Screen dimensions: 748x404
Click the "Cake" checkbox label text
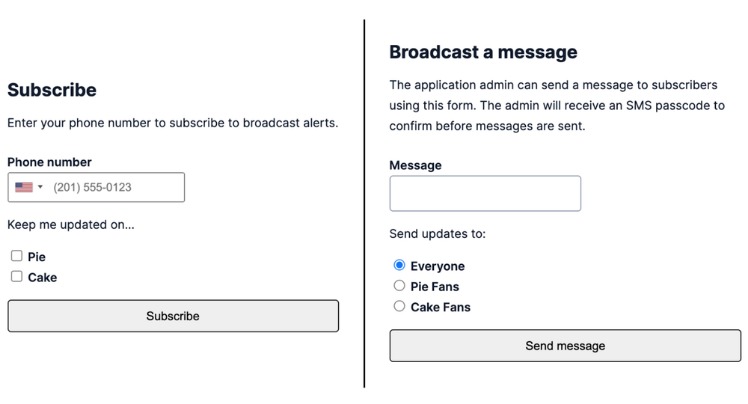42,277
